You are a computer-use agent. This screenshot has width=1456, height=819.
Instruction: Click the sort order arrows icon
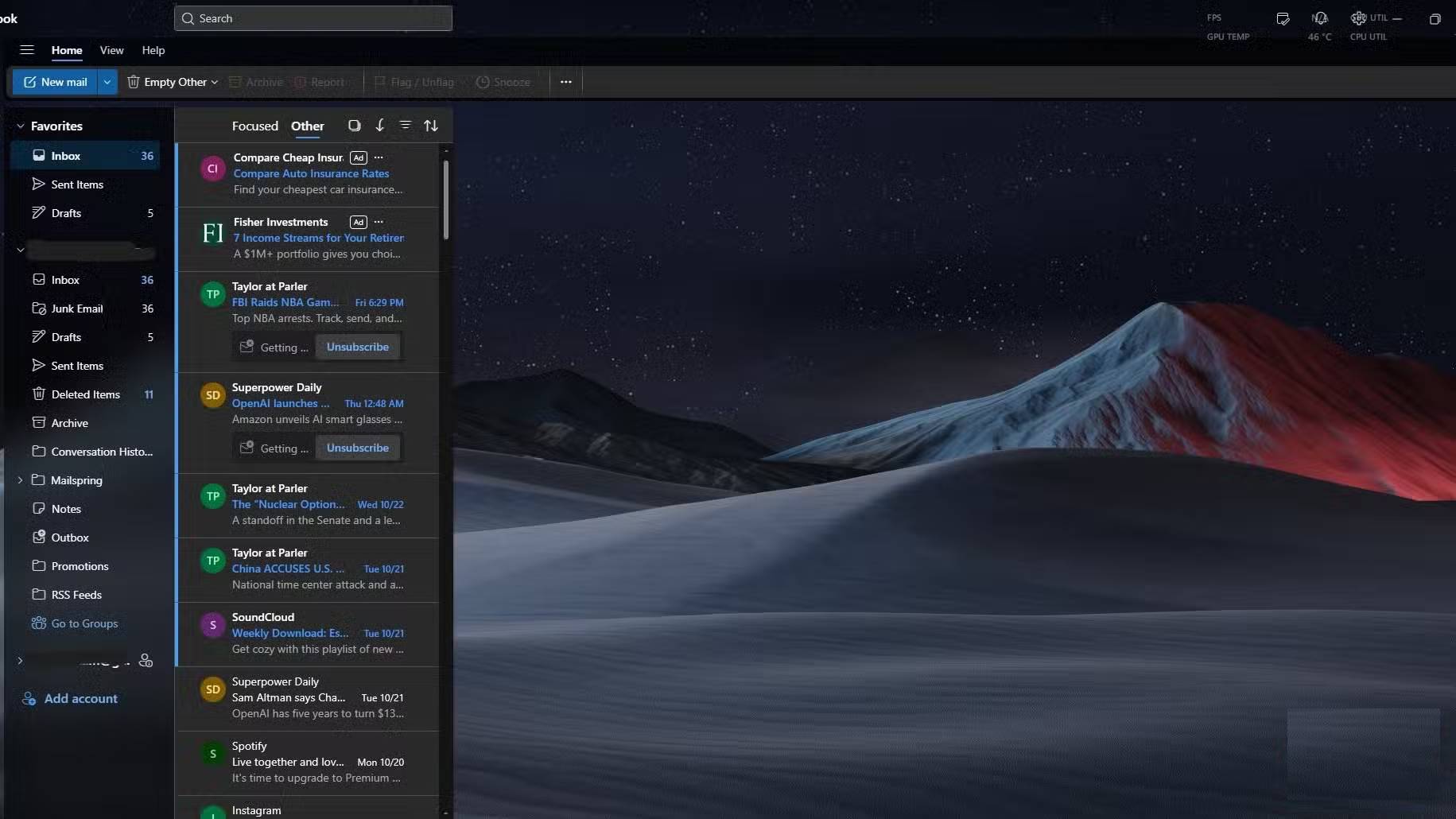point(430,126)
